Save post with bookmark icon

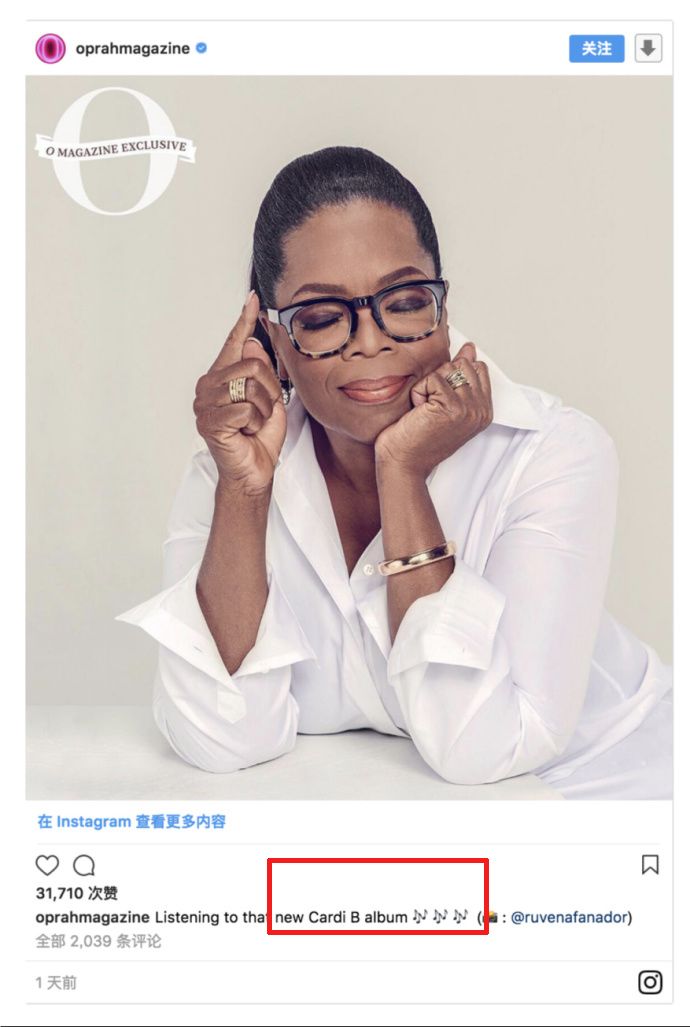[x=649, y=865]
